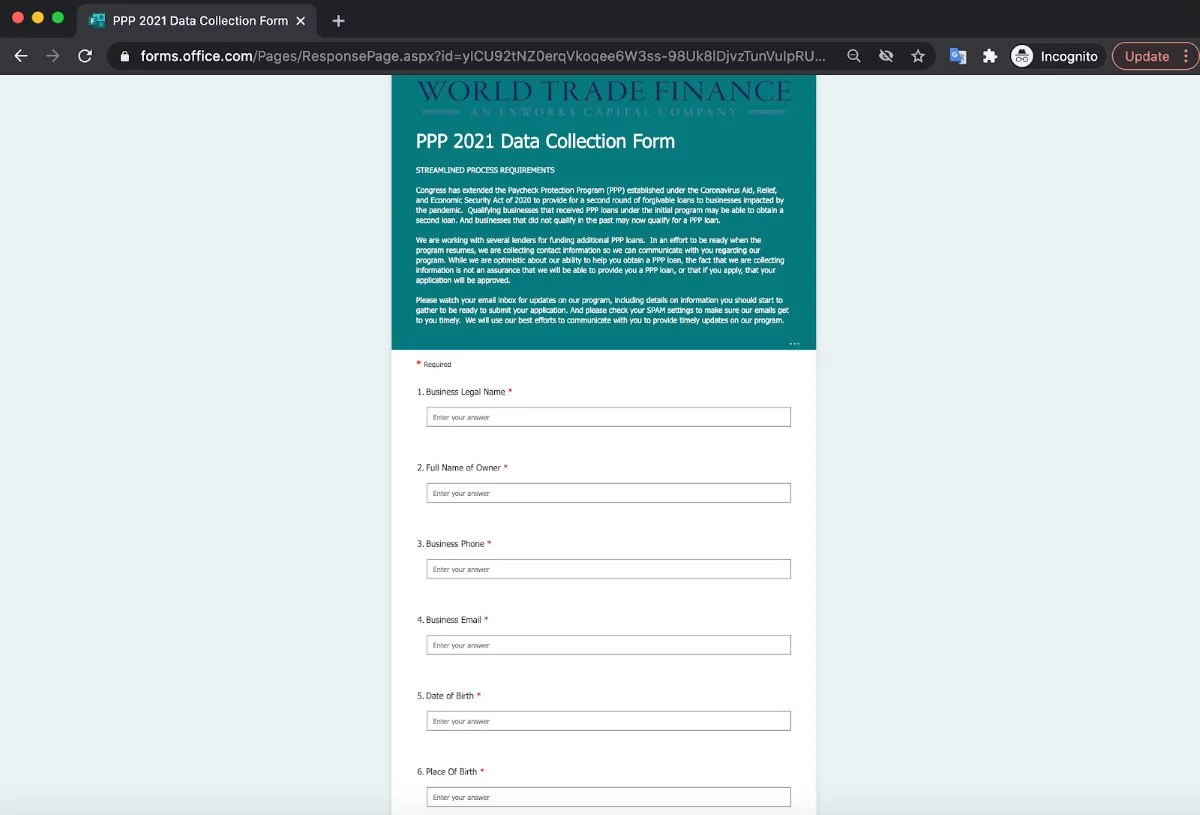
Task: Reload the page with the refresh icon
Action: point(85,56)
